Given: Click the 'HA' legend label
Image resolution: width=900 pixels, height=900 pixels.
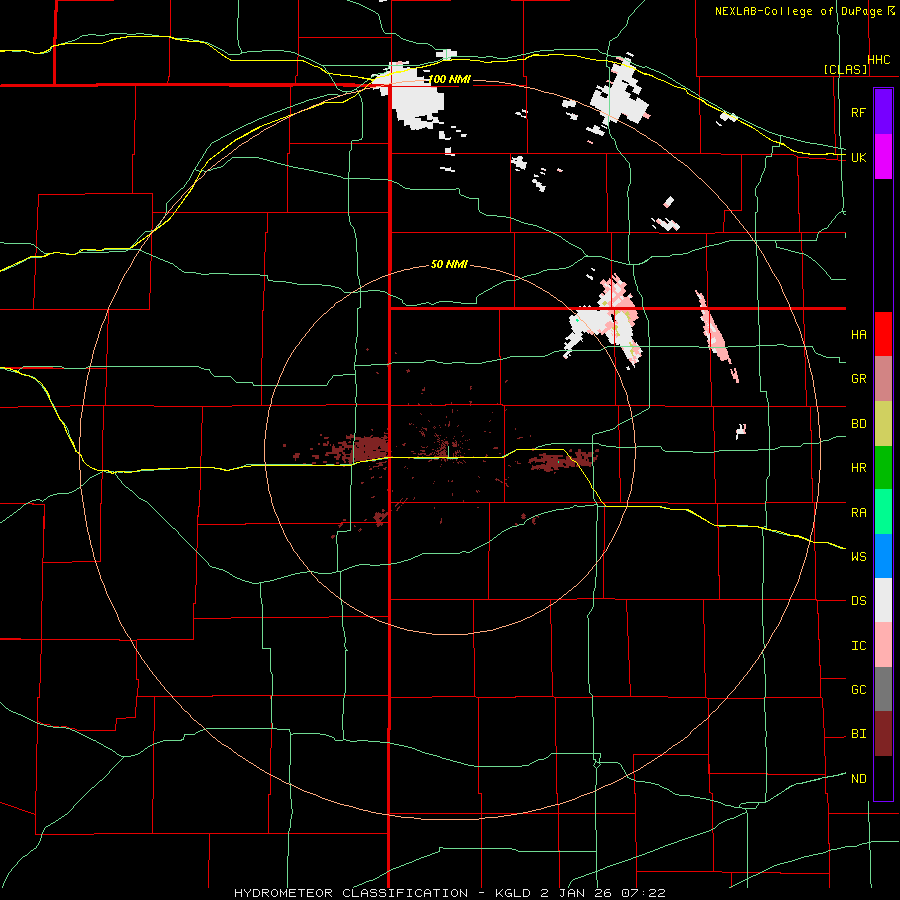Looking at the screenshot, I should click(x=858, y=335).
